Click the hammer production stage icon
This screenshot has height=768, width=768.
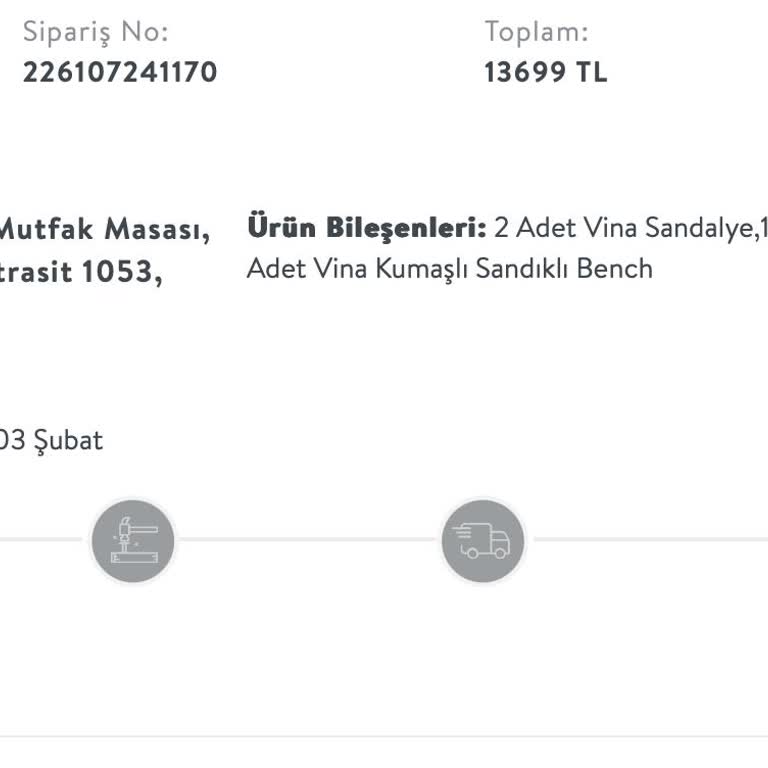coord(133,541)
